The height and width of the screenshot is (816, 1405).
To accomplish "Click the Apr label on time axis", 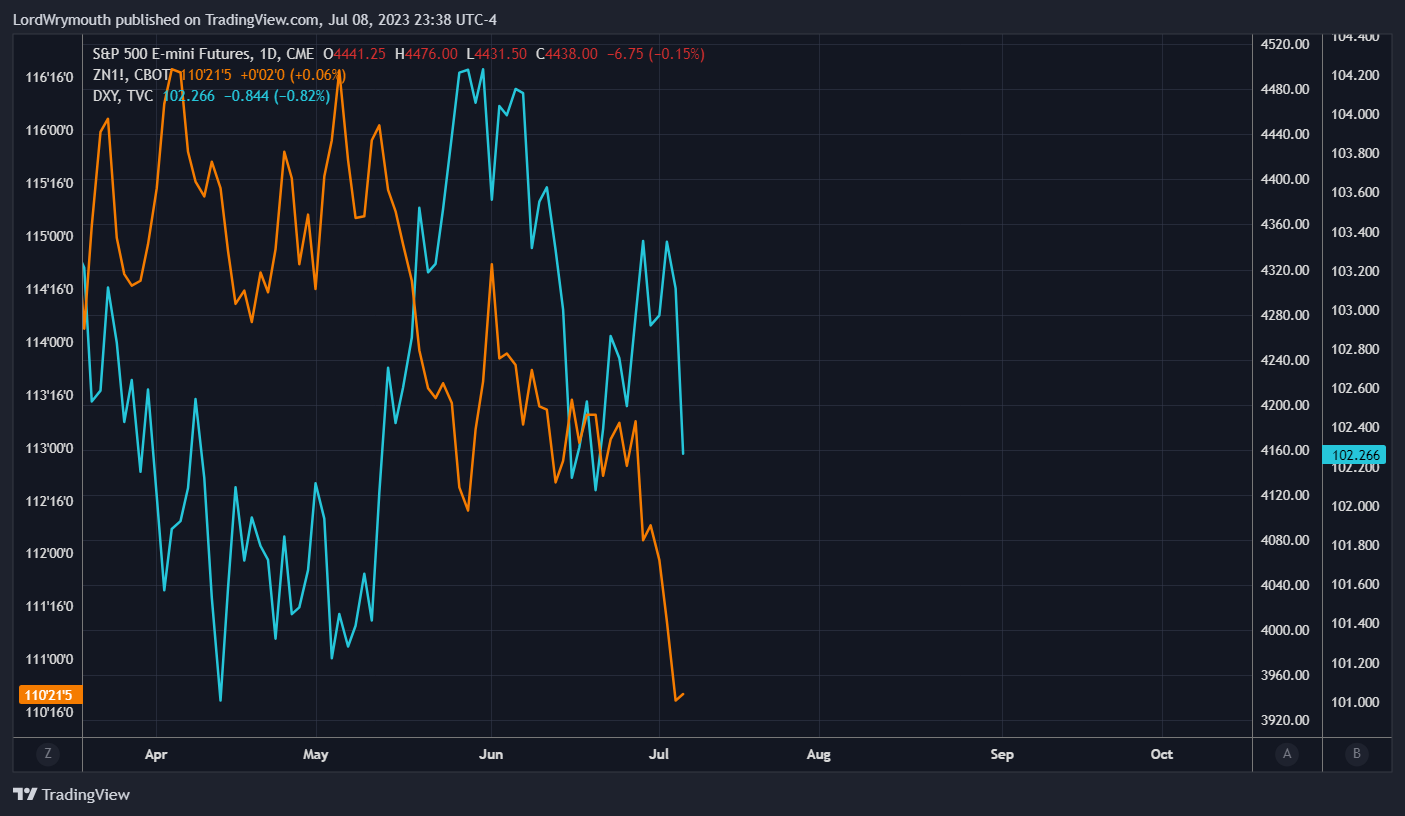I will (x=156, y=754).
